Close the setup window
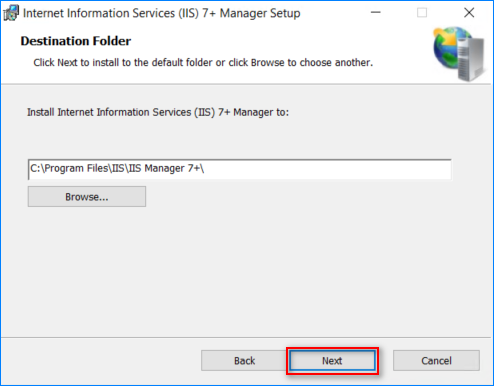Image resolution: width=494 pixels, height=386 pixels. 469,13
